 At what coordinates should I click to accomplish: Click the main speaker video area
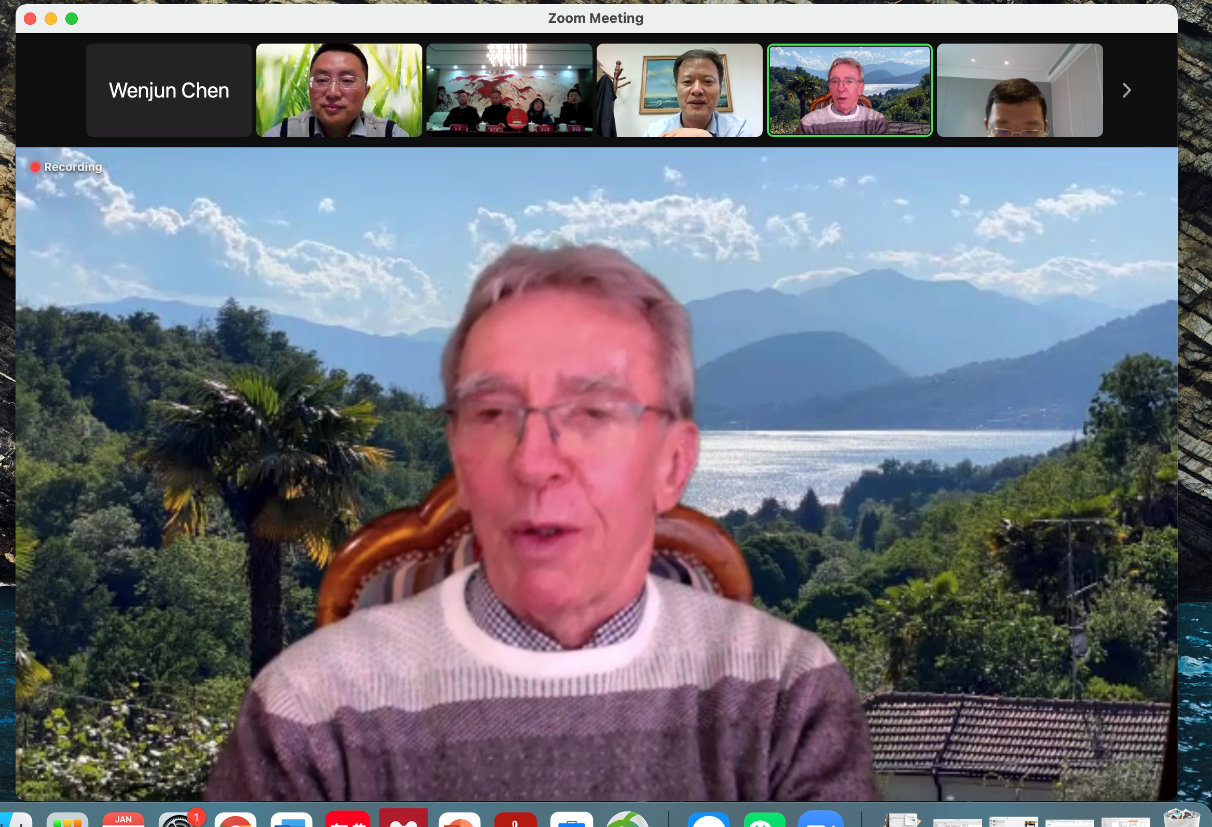click(596, 480)
